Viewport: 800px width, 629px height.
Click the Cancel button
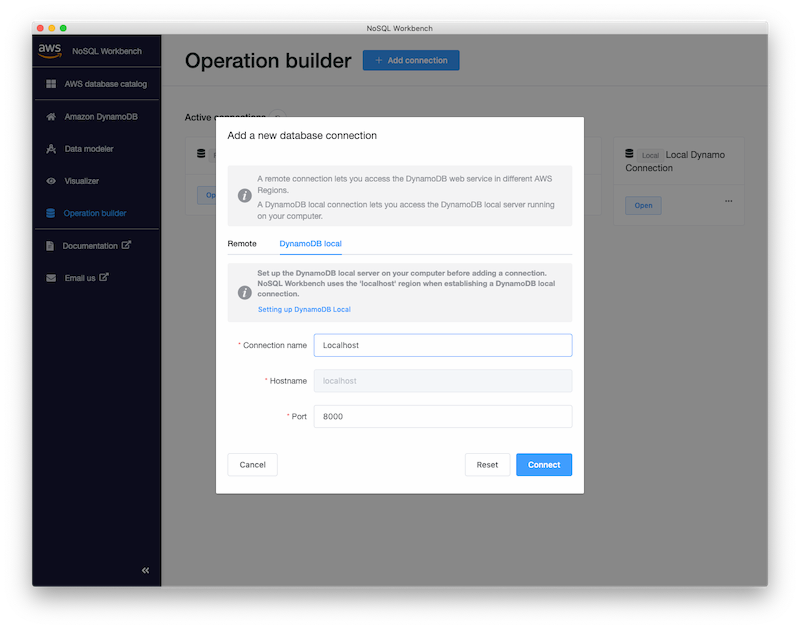[253, 465]
